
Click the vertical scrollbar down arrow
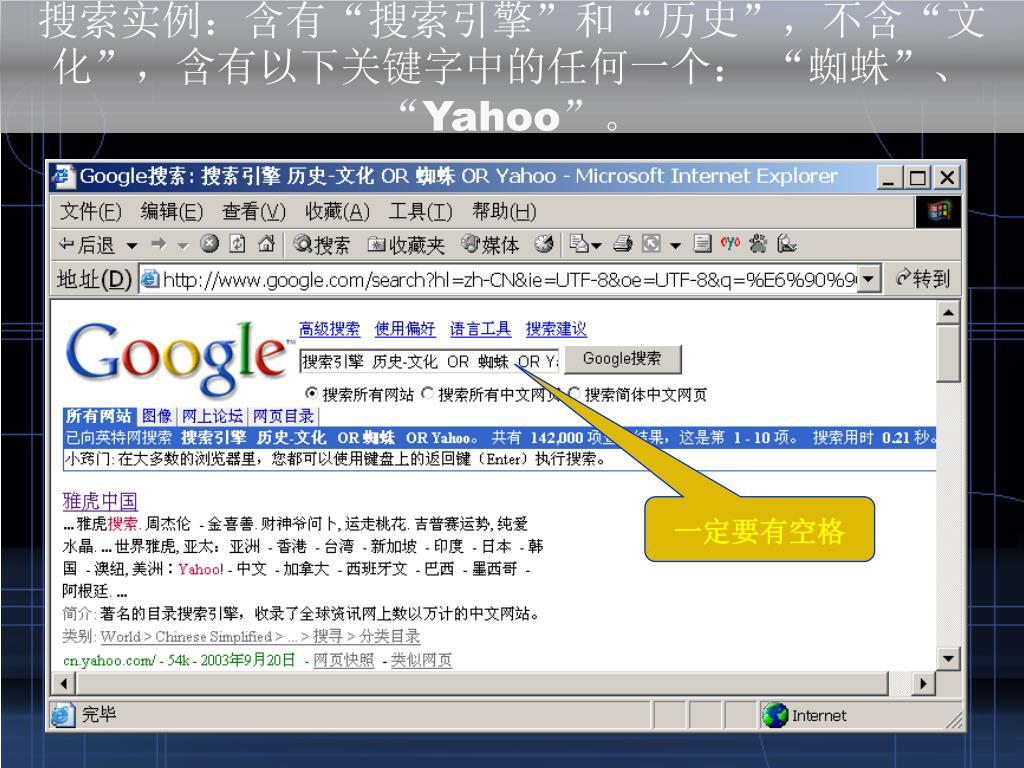pos(948,658)
